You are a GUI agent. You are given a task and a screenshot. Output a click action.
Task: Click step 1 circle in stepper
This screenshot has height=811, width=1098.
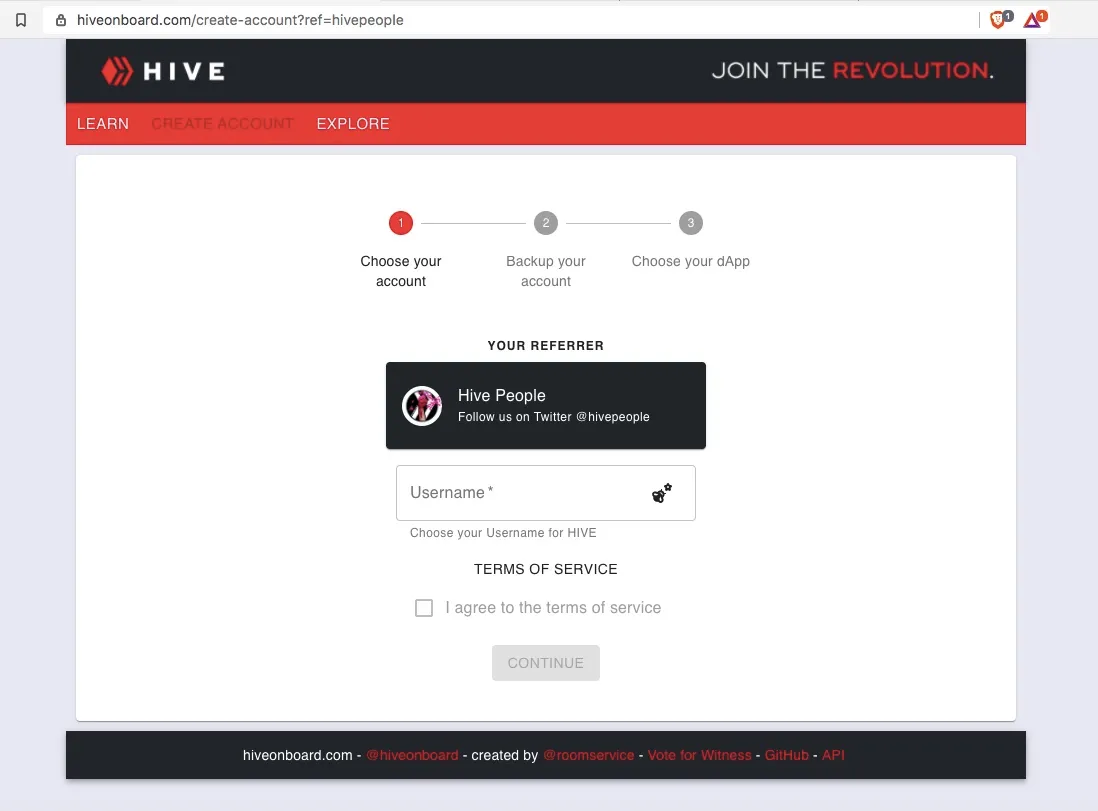tap(401, 223)
